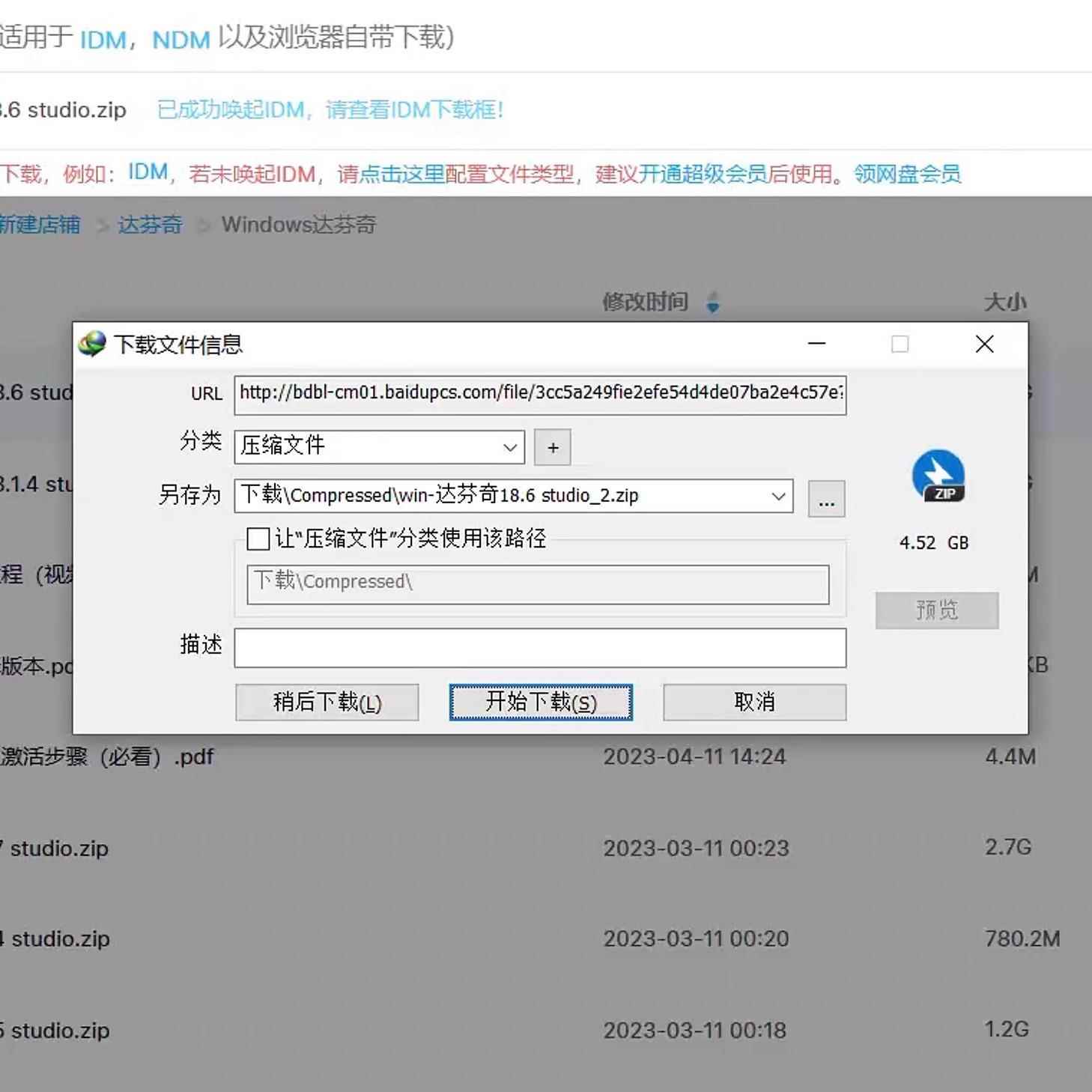
Task: Click the ZIP file type icon
Action: click(x=938, y=476)
